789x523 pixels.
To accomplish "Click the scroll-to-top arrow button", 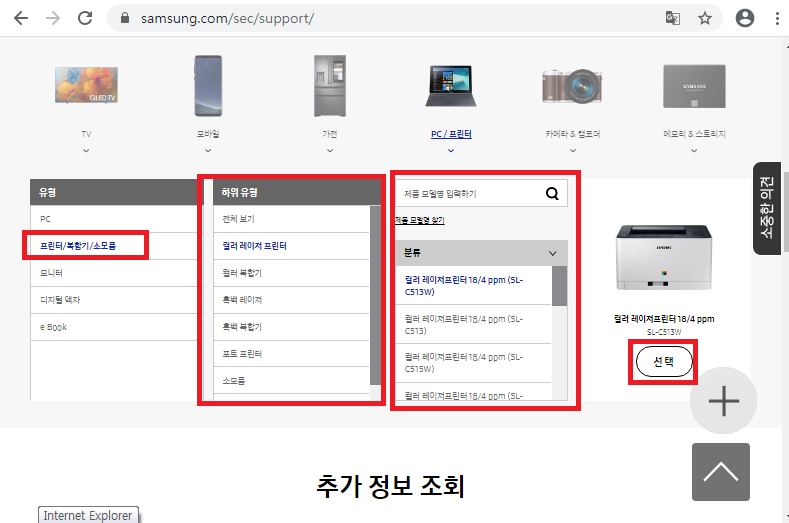I will point(720,472).
